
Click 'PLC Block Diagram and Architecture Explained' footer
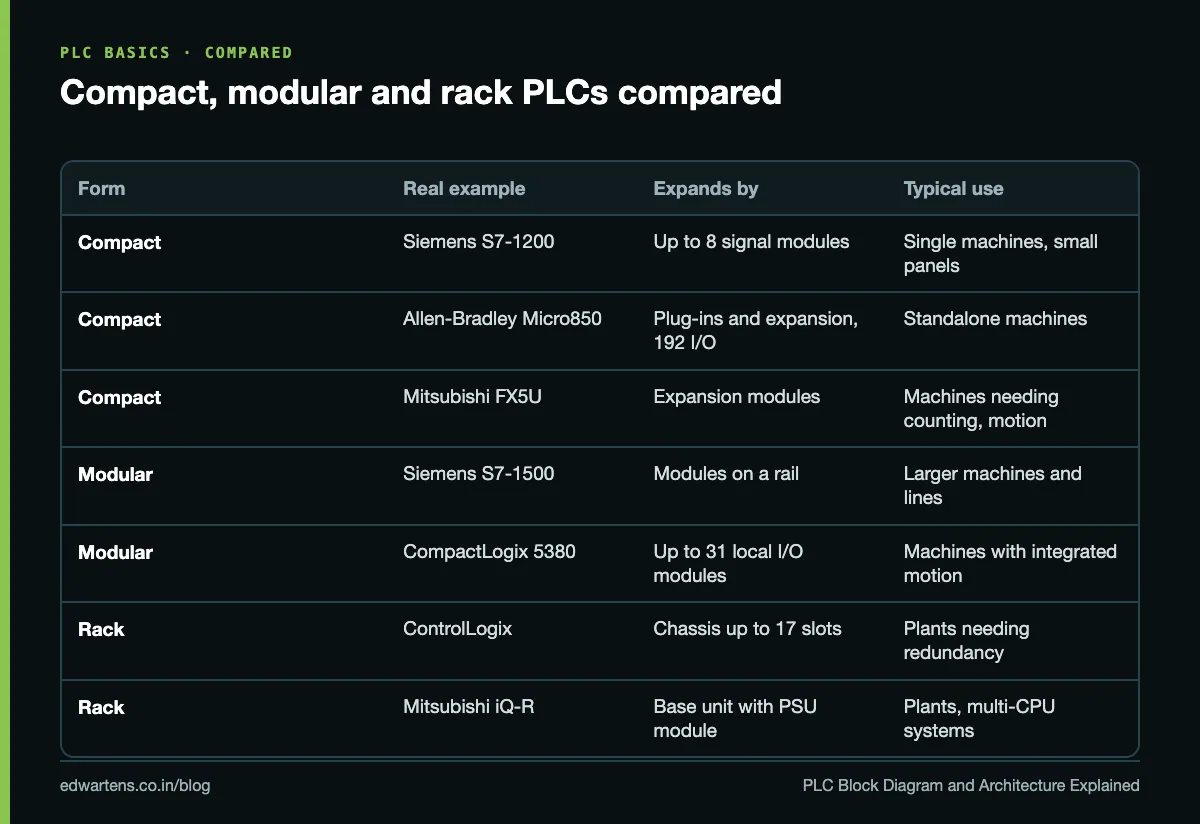click(x=971, y=786)
